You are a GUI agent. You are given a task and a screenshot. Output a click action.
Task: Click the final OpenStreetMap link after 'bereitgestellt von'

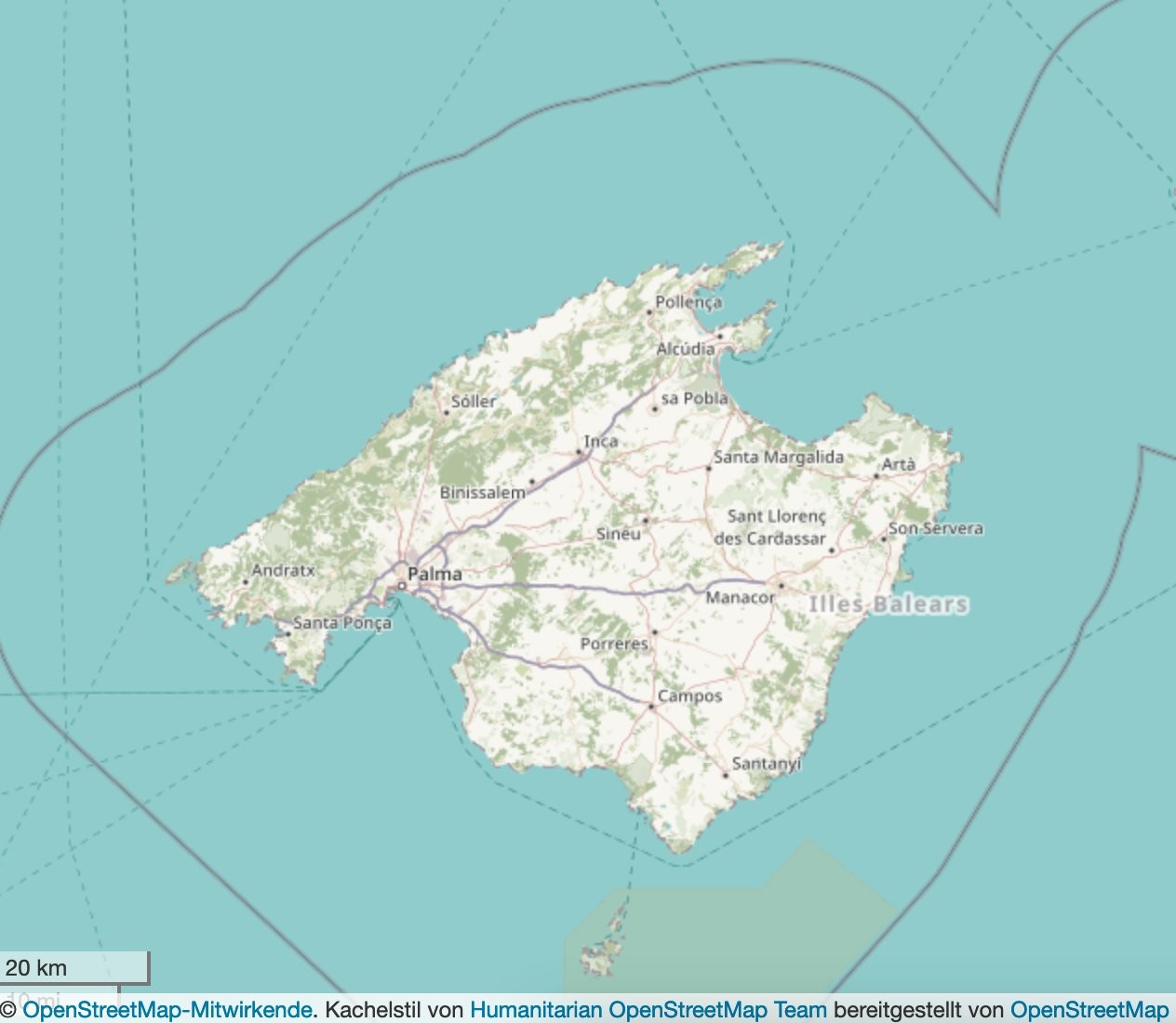[x=1089, y=1009]
